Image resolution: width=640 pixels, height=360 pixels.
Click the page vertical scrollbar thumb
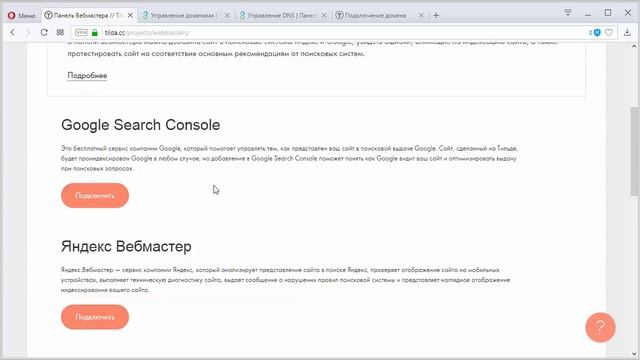634,152
